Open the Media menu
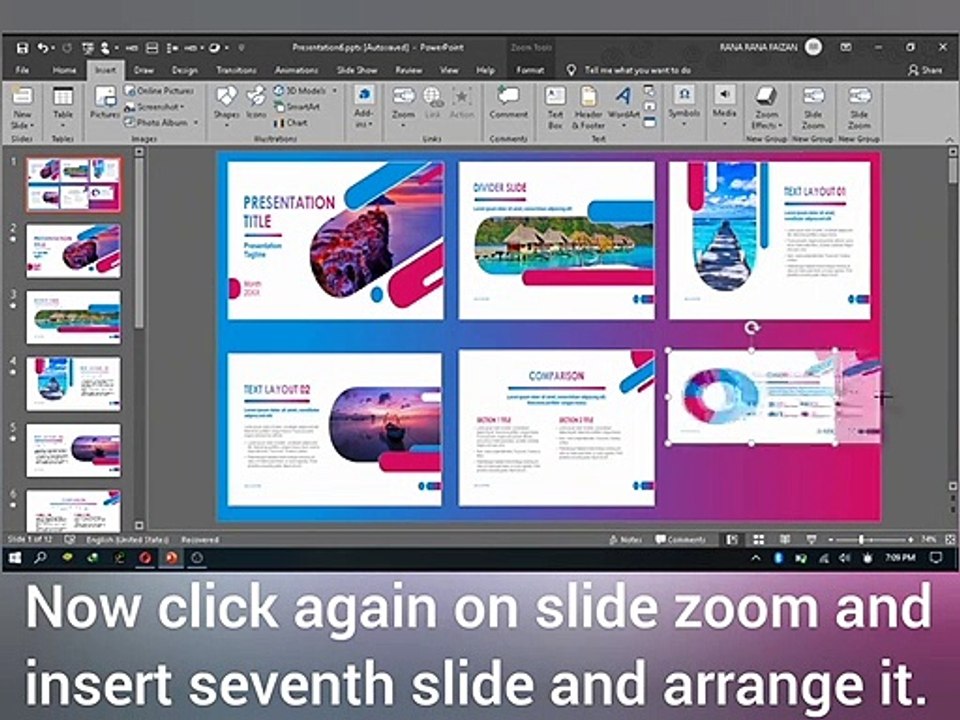 coord(724,104)
